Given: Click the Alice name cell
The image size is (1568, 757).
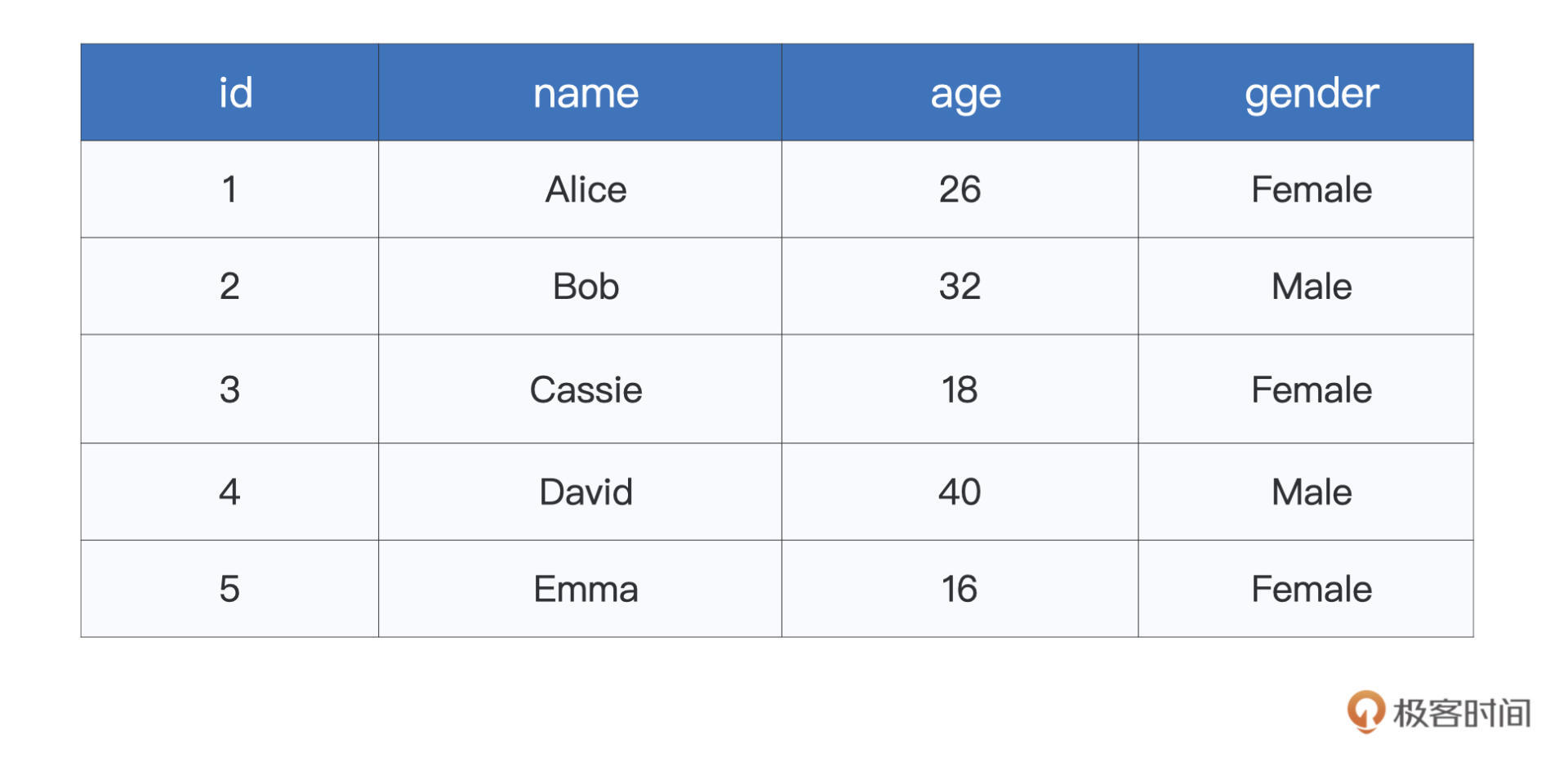Looking at the screenshot, I should pos(586,189).
